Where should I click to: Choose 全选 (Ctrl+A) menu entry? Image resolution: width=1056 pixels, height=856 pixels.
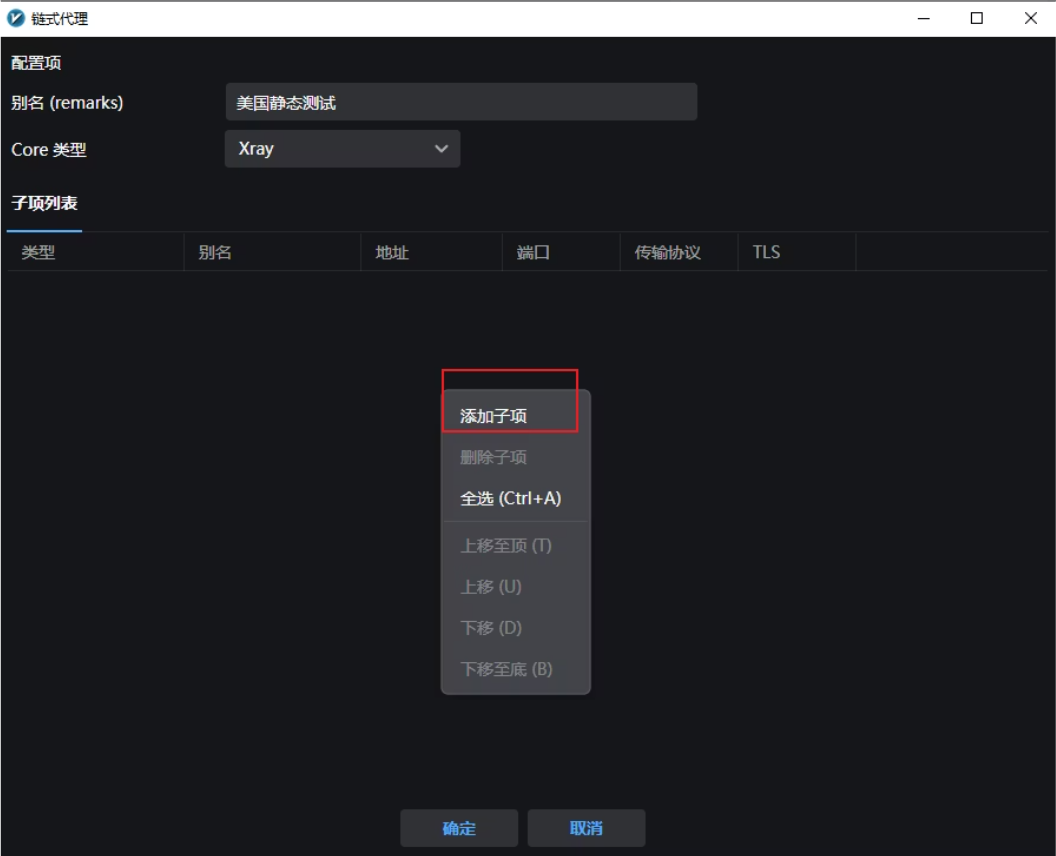tap(510, 499)
